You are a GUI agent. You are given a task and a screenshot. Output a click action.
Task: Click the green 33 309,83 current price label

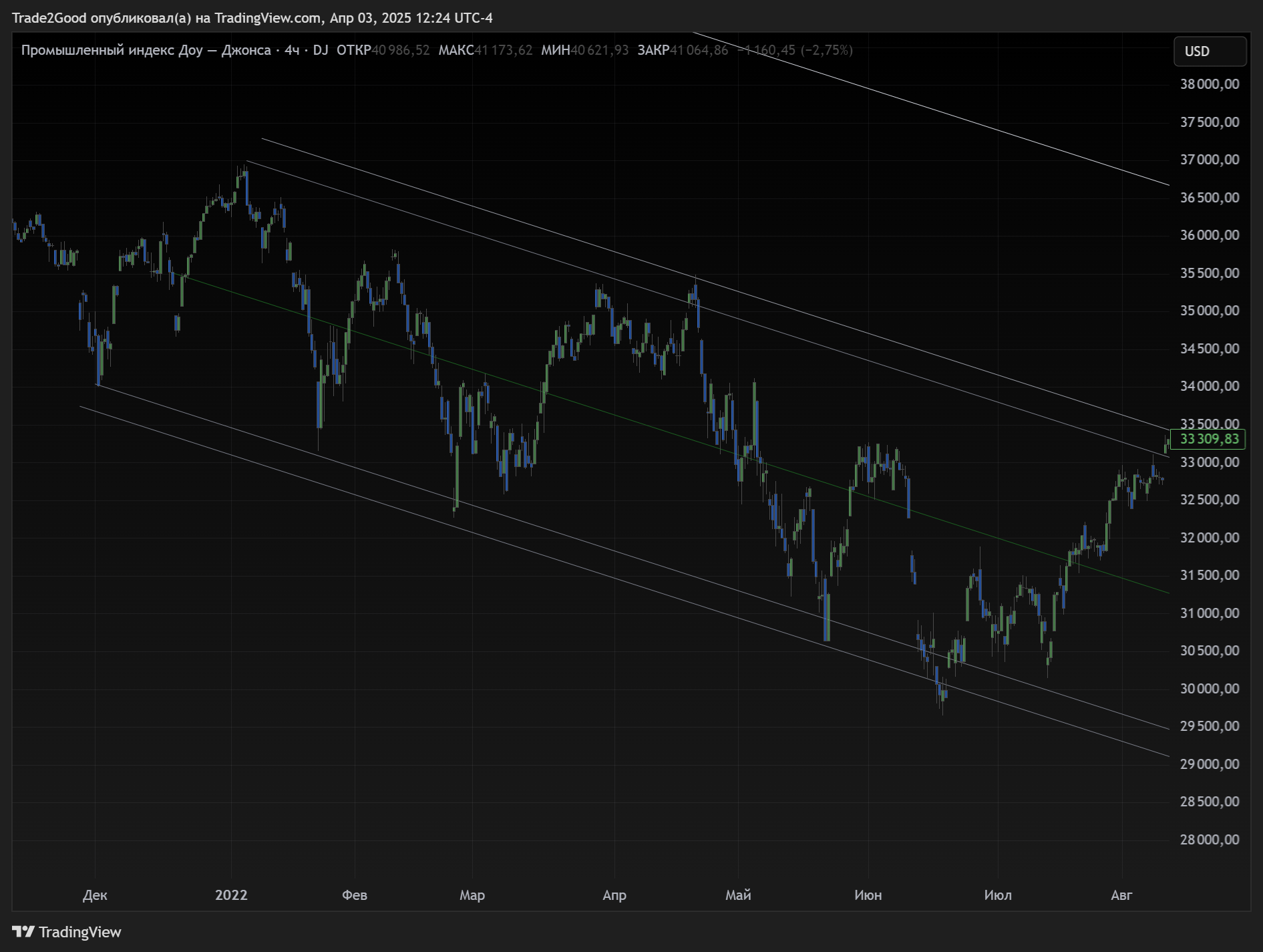click(x=1208, y=439)
